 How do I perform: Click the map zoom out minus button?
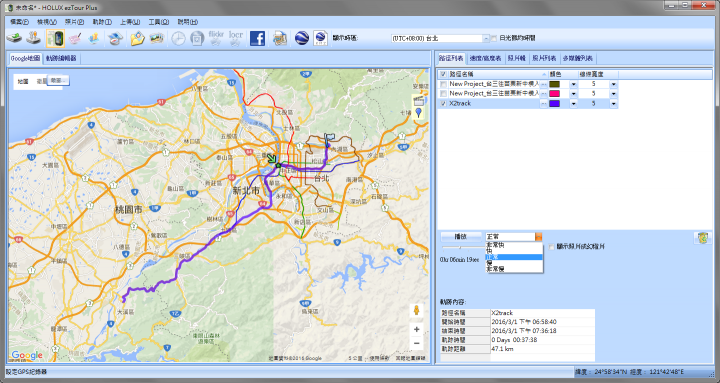416,344
